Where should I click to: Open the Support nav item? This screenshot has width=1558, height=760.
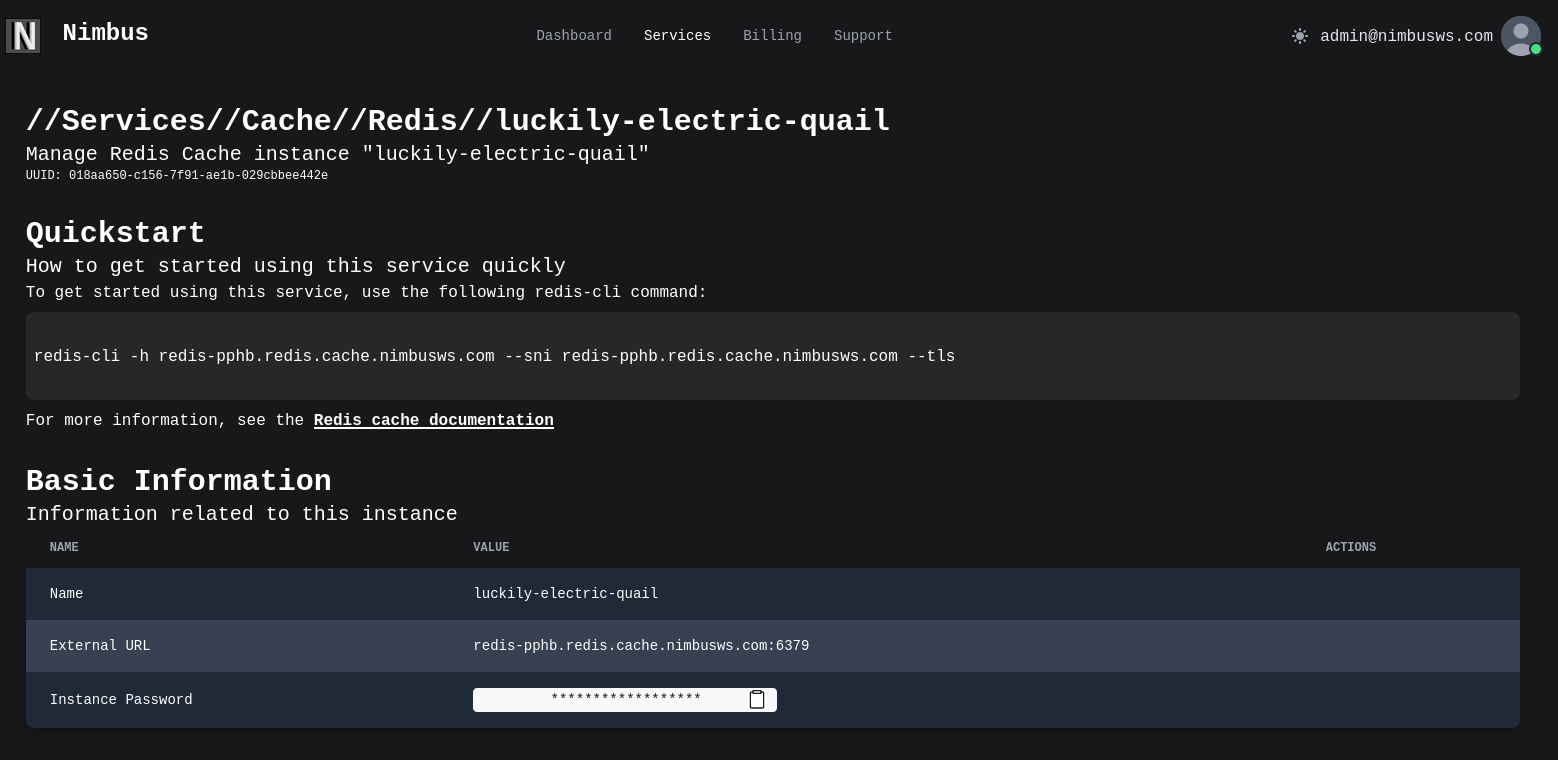(x=863, y=36)
